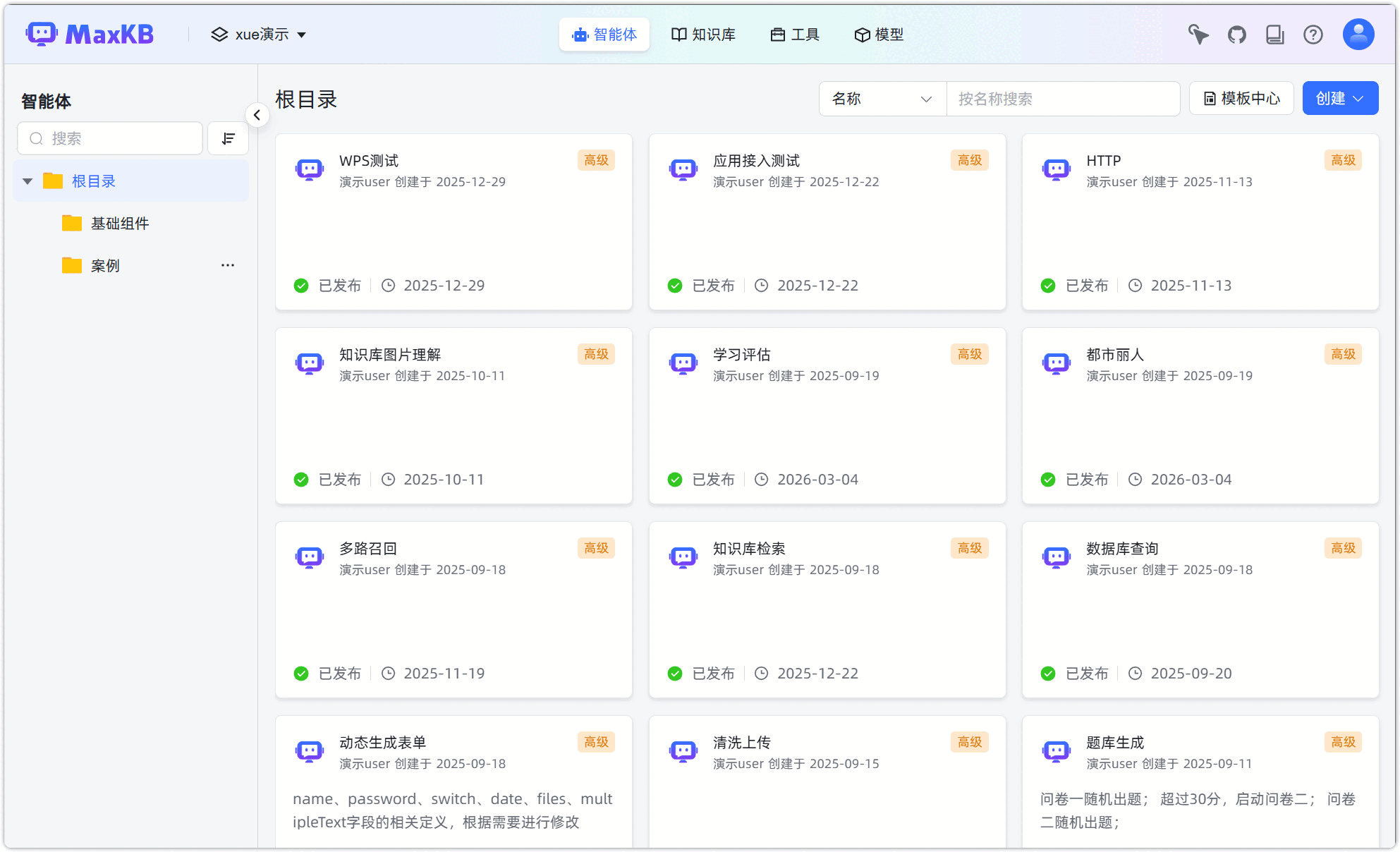Screen dimensions: 1400x852
Task: Open the GitHub repository icon
Action: pos(1237,35)
